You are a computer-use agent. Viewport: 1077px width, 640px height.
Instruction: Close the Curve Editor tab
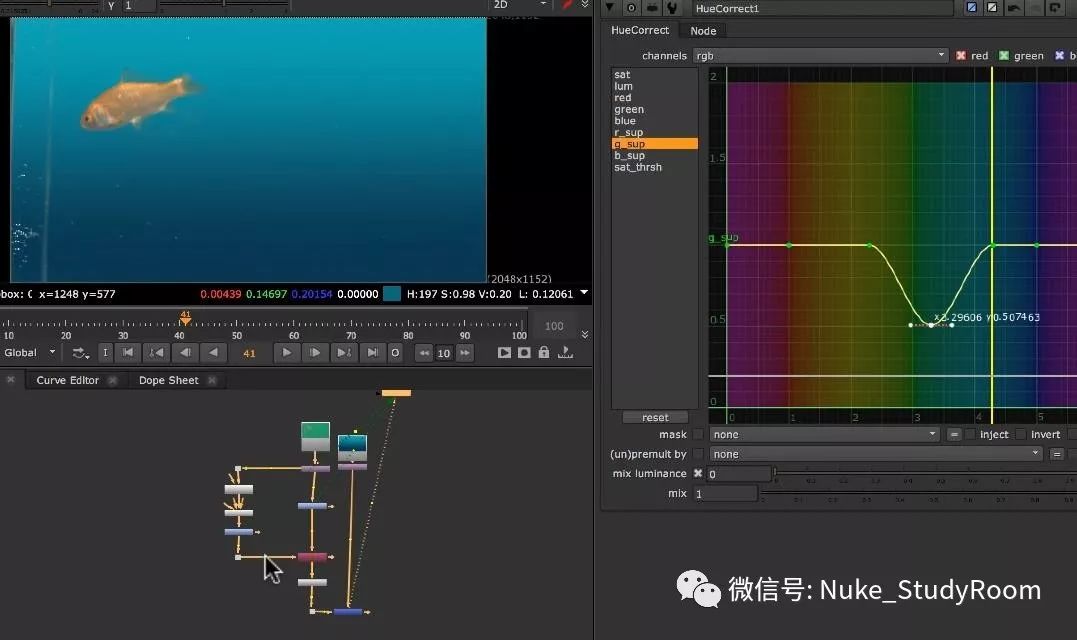[113, 380]
